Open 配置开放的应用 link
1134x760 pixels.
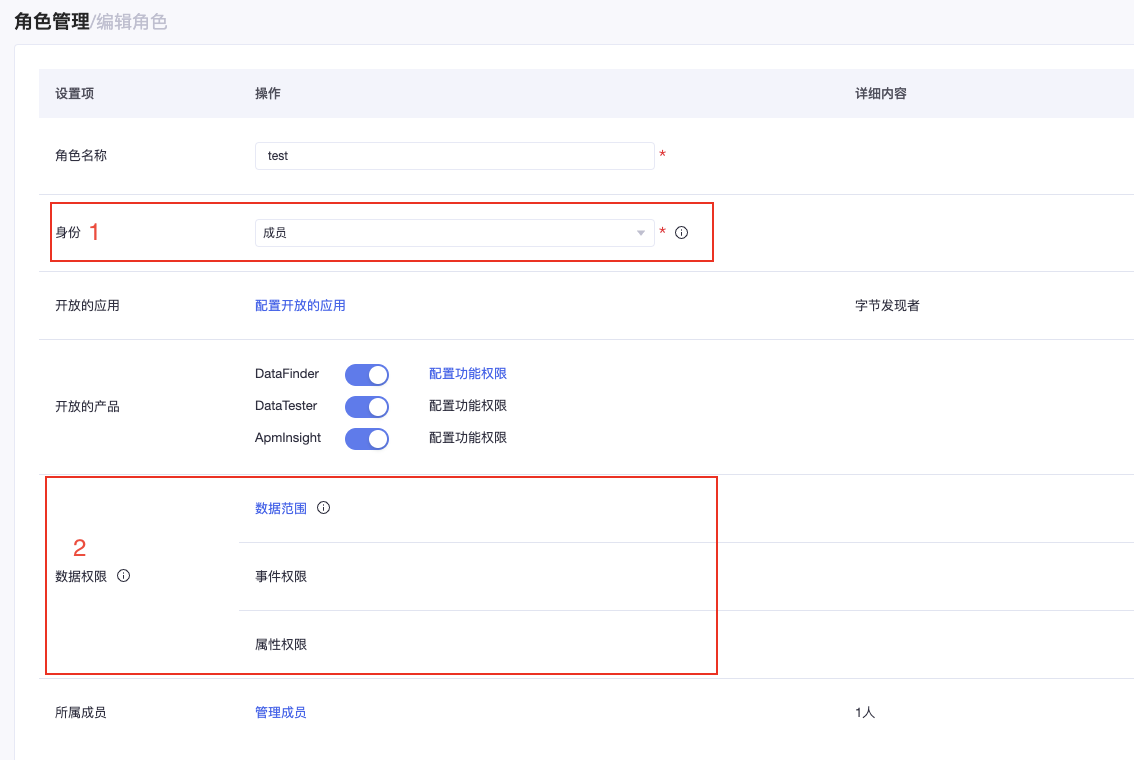click(x=300, y=305)
